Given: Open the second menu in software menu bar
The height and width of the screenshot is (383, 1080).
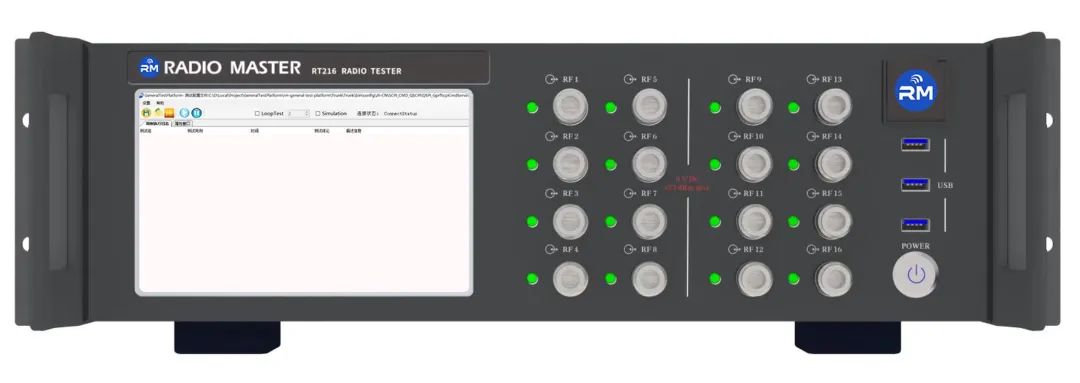Looking at the screenshot, I should [x=160, y=103].
